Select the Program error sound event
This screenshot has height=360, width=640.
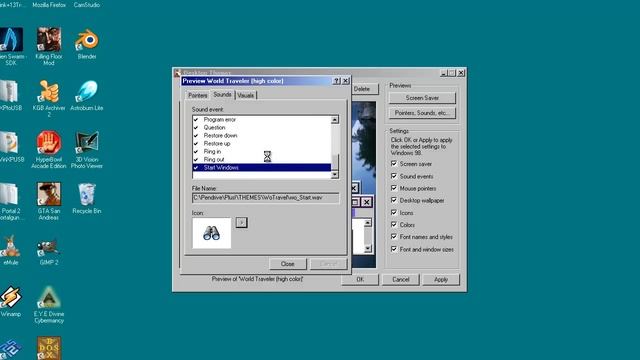click(262, 120)
